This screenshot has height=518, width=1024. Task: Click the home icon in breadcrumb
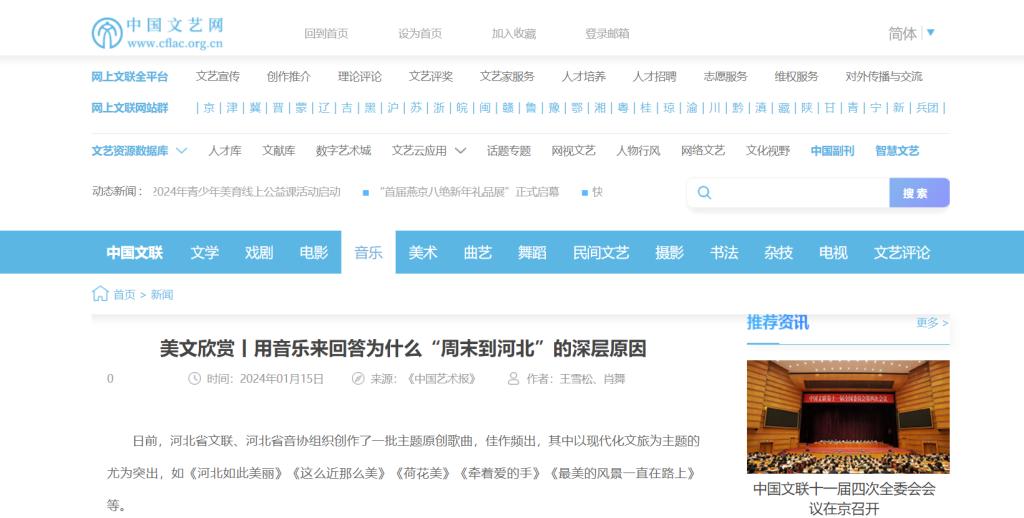click(100, 294)
